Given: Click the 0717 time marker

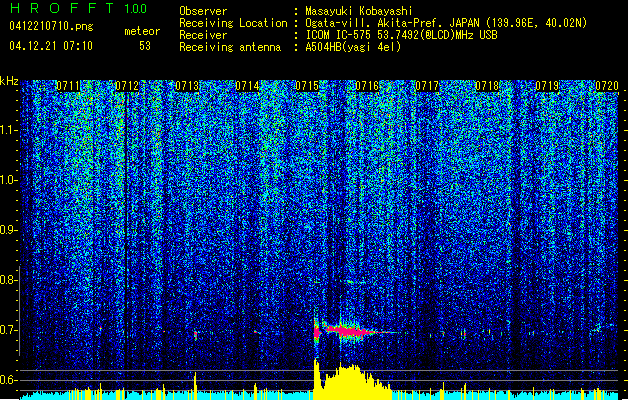Looking at the screenshot, I should [x=427, y=86].
